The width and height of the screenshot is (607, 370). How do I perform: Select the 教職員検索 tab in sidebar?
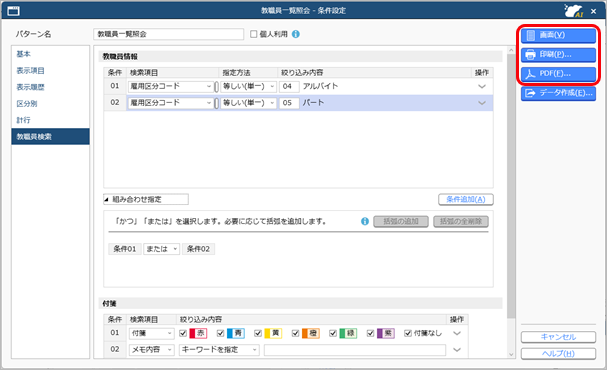pos(50,137)
